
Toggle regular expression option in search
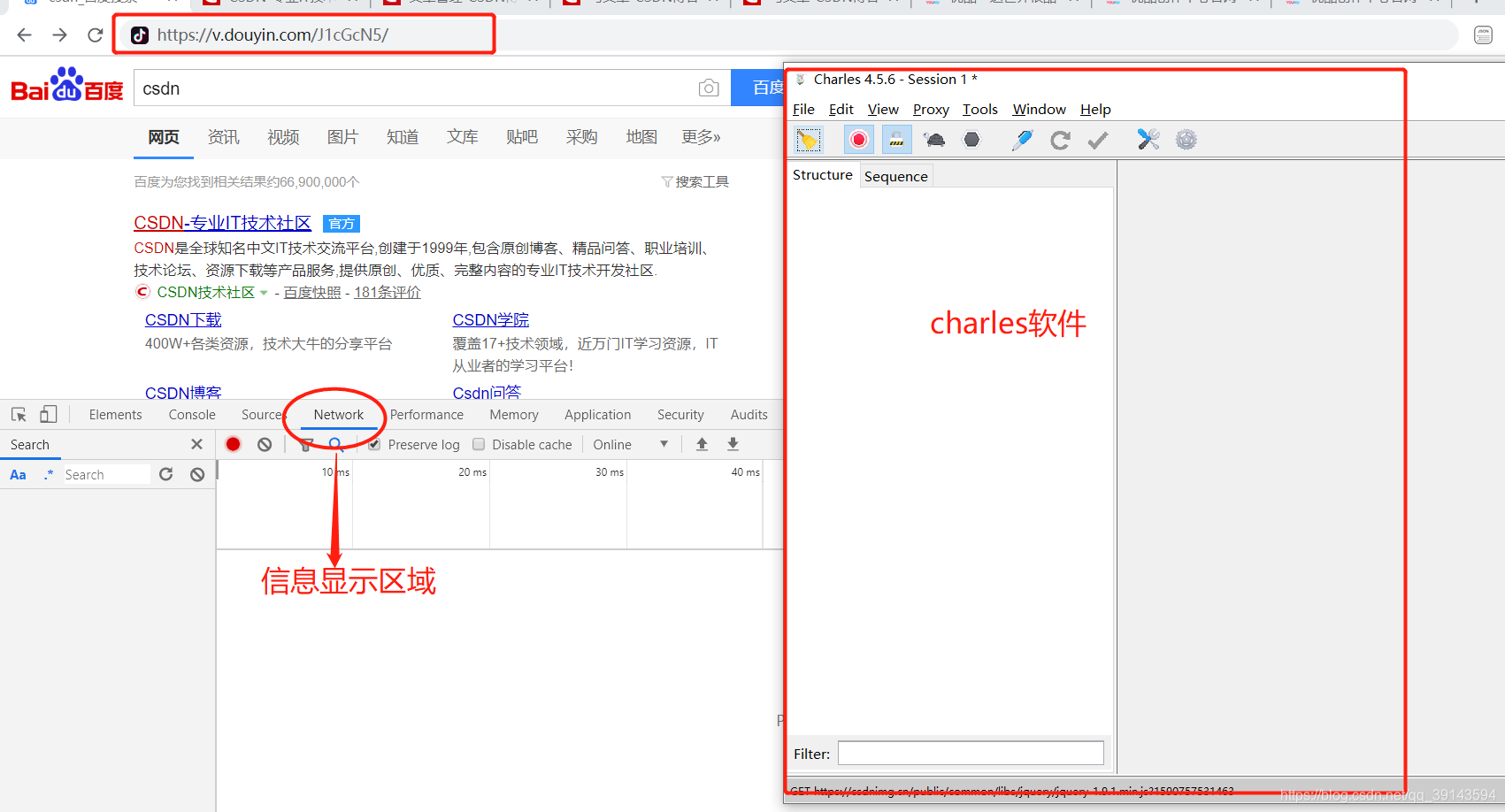coord(49,474)
